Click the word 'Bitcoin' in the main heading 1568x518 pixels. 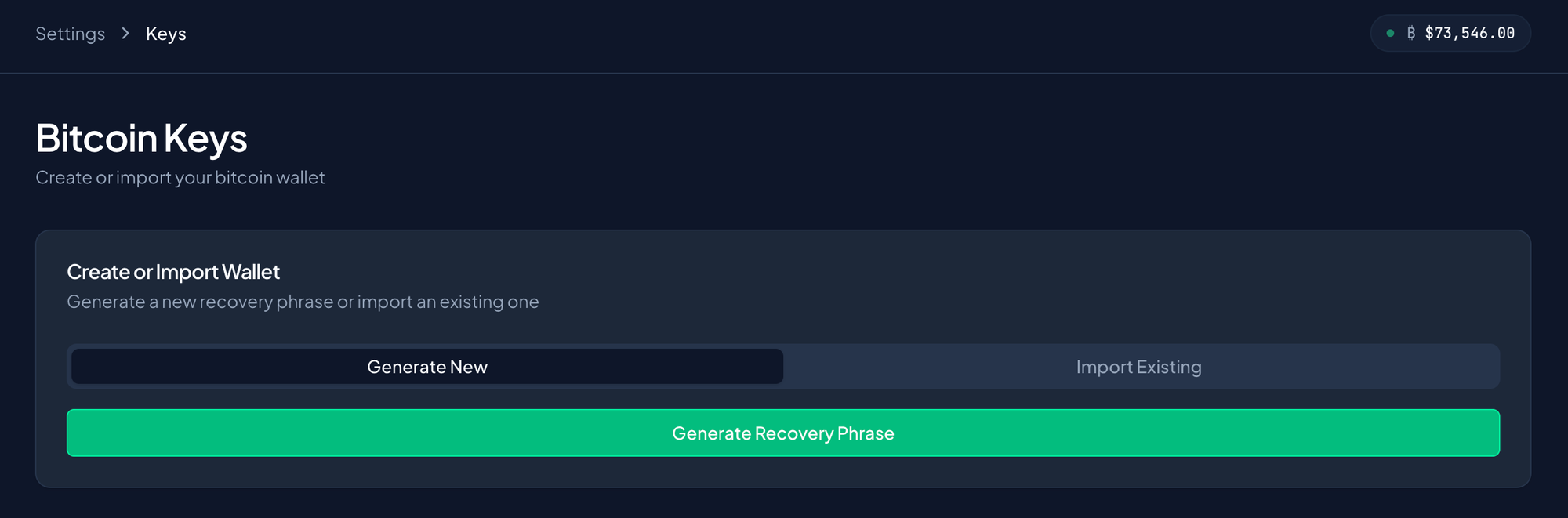(96, 139)
